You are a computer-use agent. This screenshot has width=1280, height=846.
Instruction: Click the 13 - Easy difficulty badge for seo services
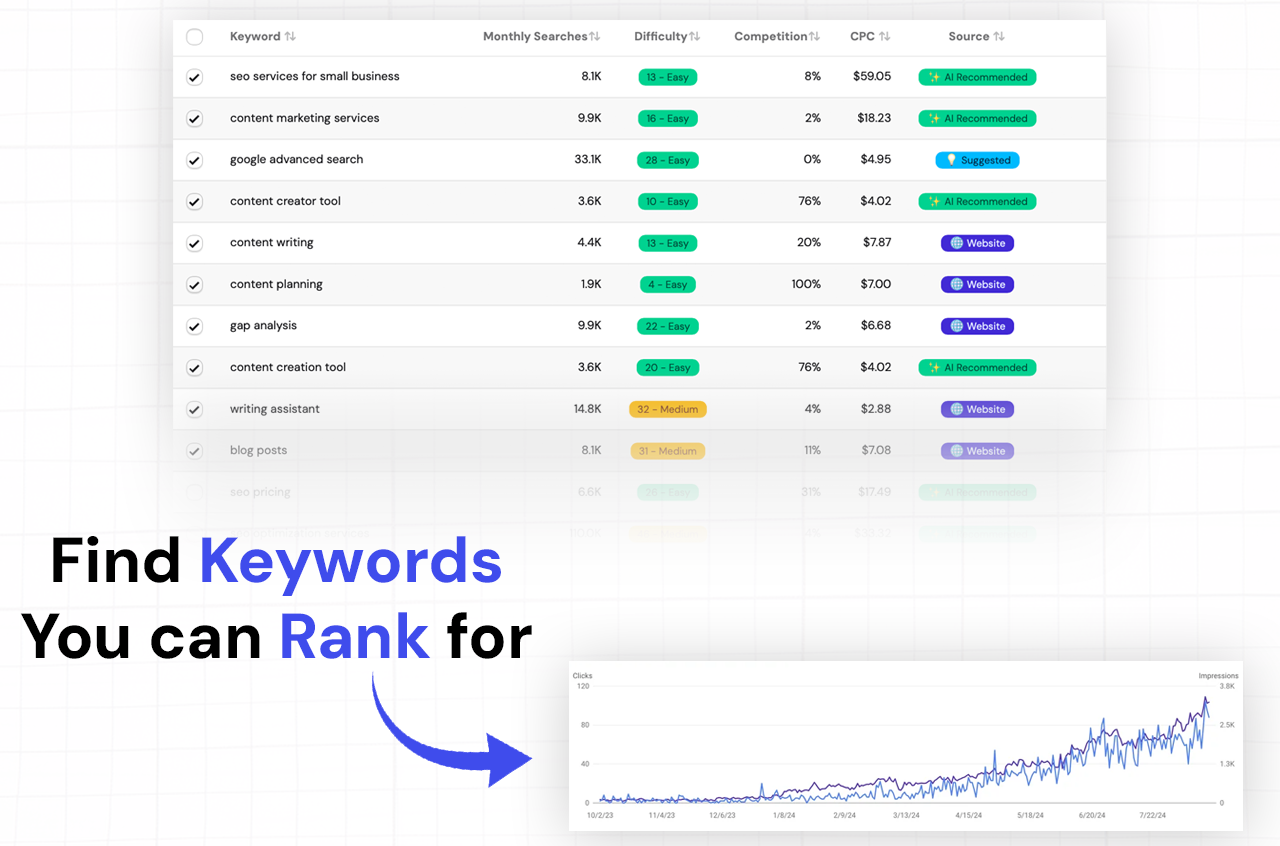[667, 77]
